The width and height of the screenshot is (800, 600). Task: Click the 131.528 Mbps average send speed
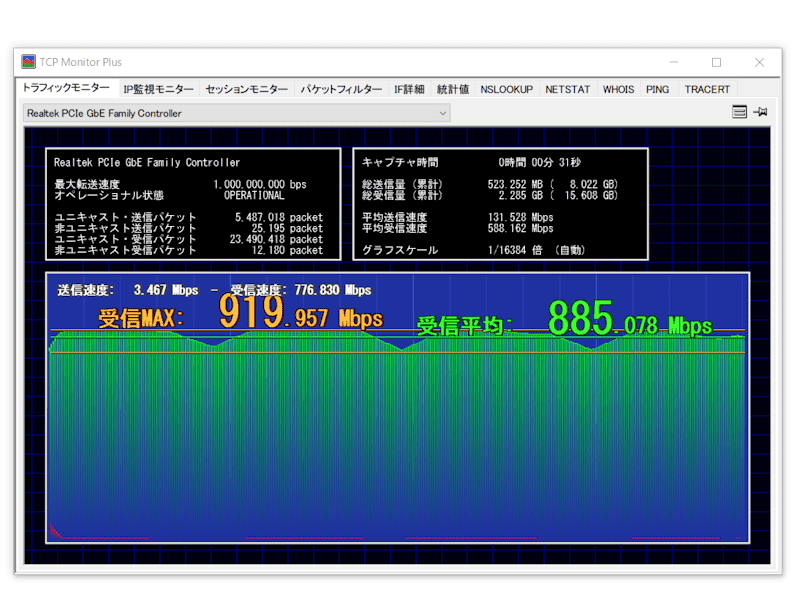point(520,217)
